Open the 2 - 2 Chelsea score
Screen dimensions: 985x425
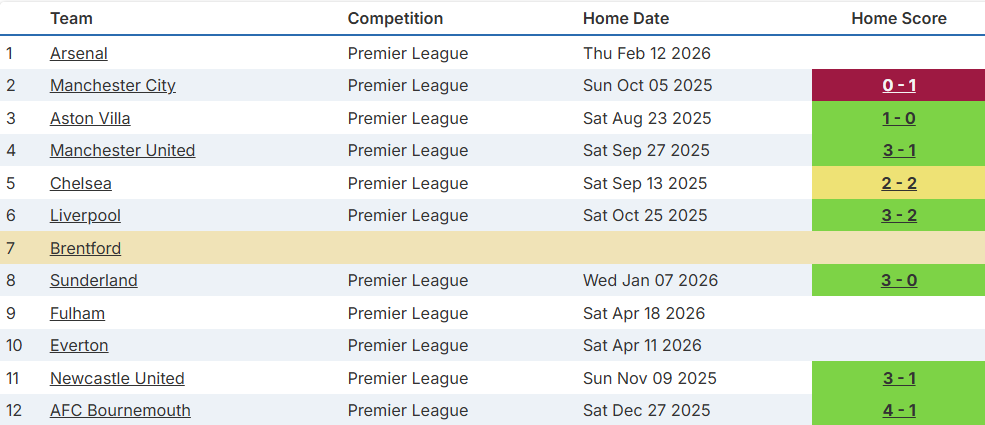tap(899, 183)
